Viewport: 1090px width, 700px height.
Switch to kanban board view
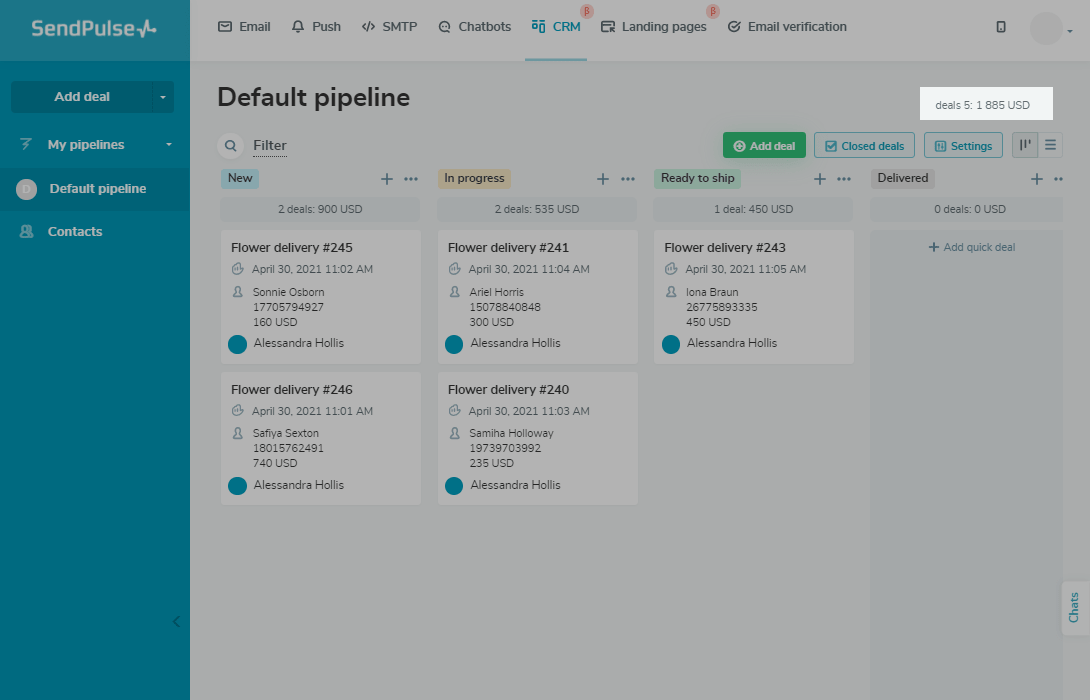[1025, 145]
